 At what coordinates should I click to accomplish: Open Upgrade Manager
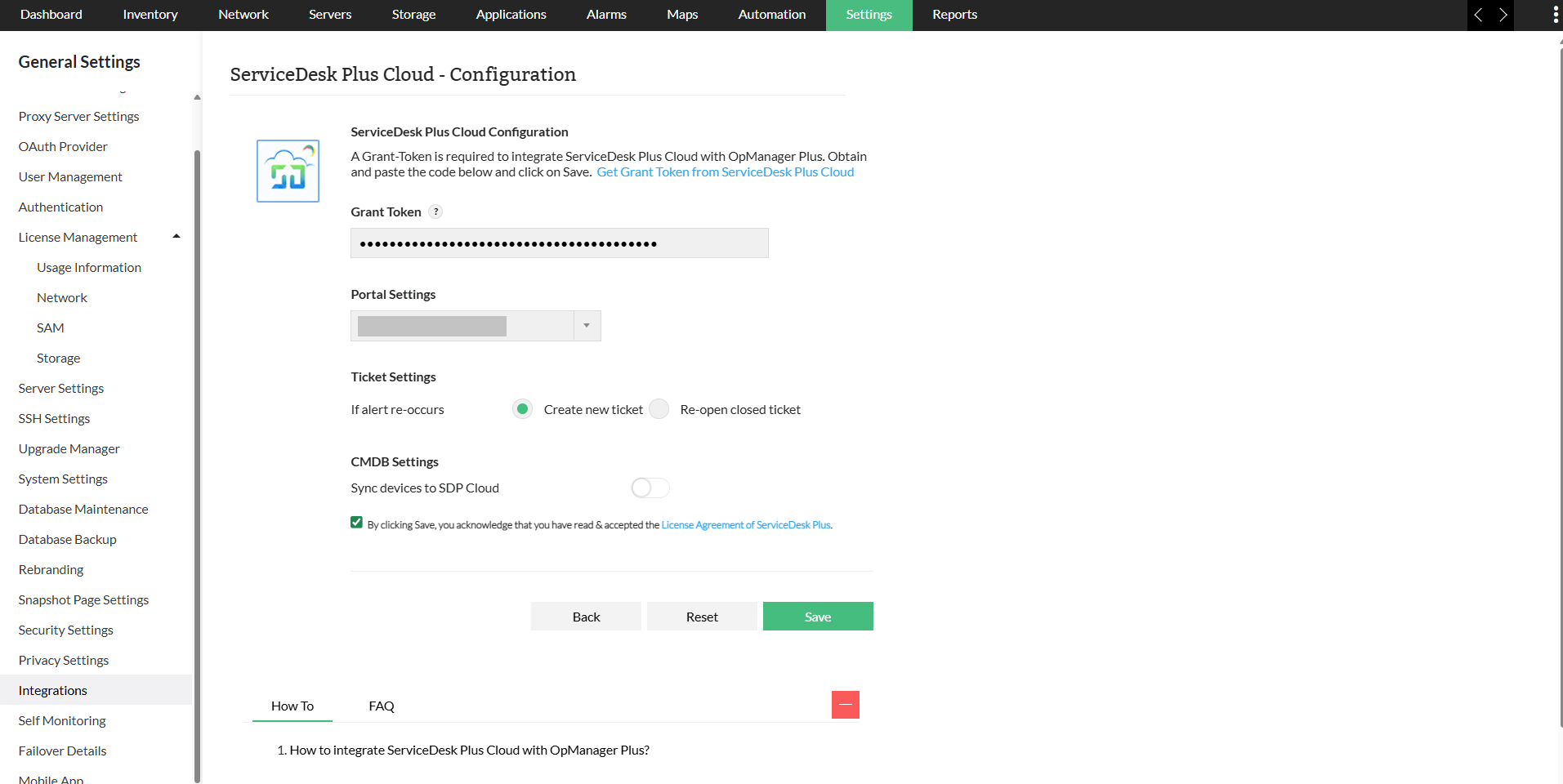point(69,448)
